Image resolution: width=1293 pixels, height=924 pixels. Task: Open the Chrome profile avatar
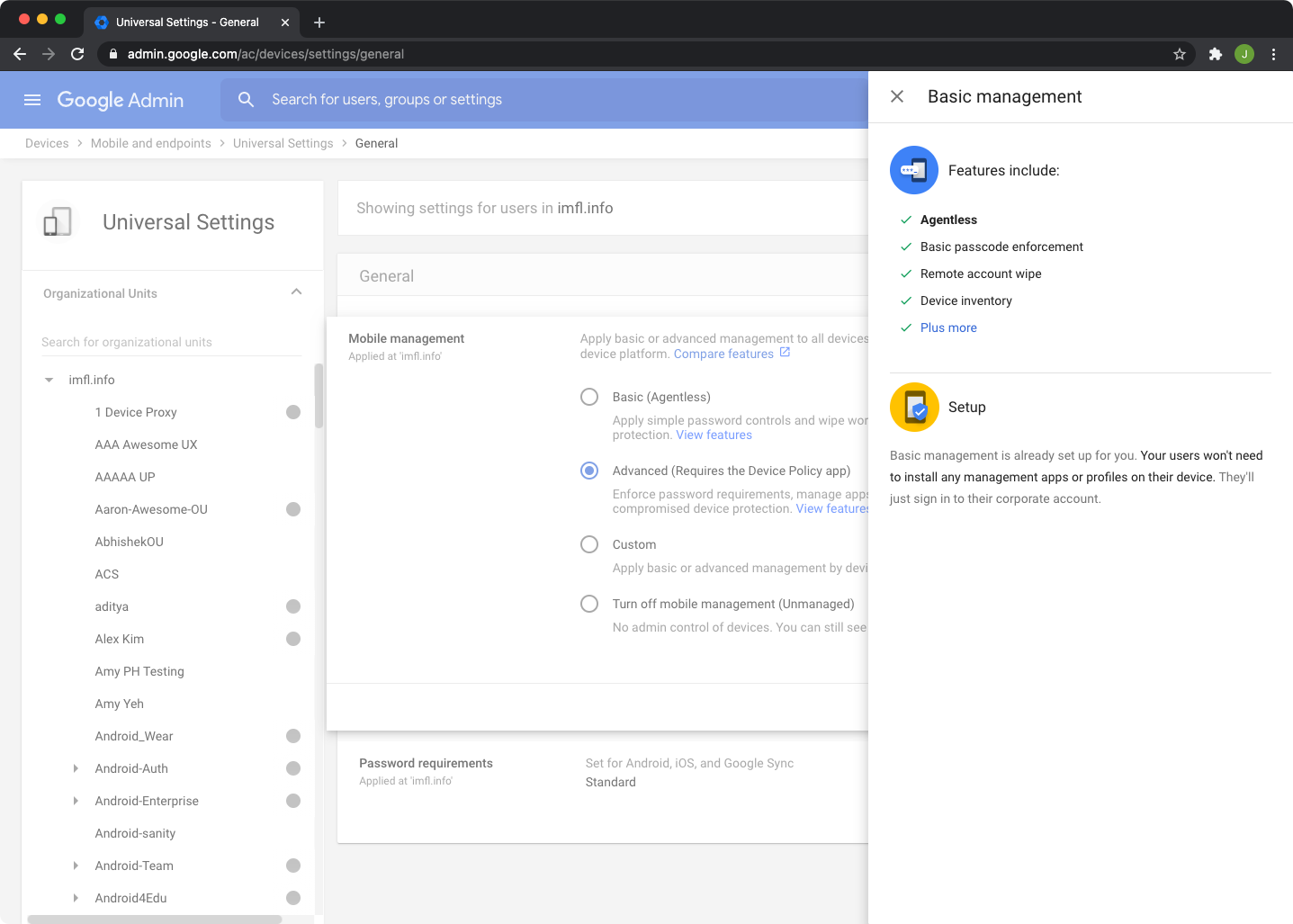[x=1244, y=54]
